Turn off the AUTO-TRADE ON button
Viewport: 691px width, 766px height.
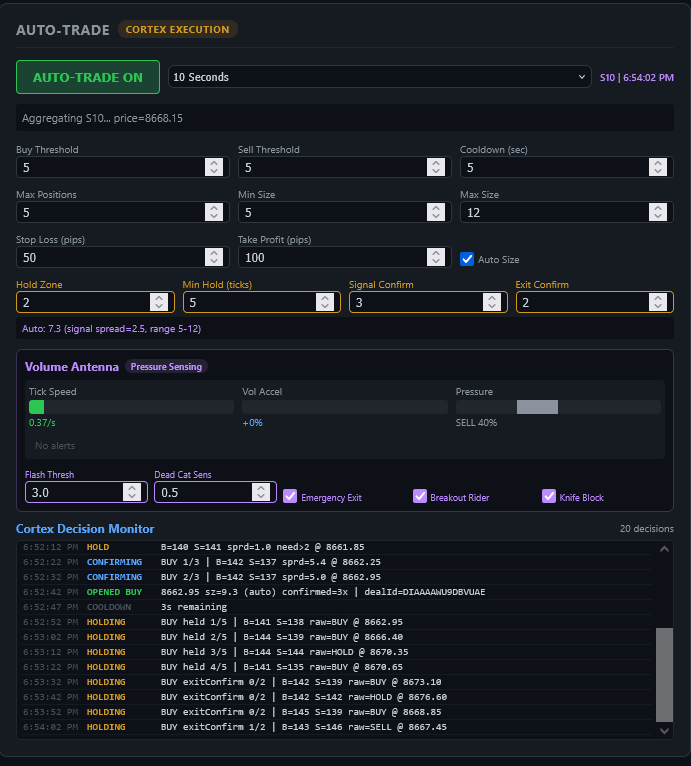(87, 77)
